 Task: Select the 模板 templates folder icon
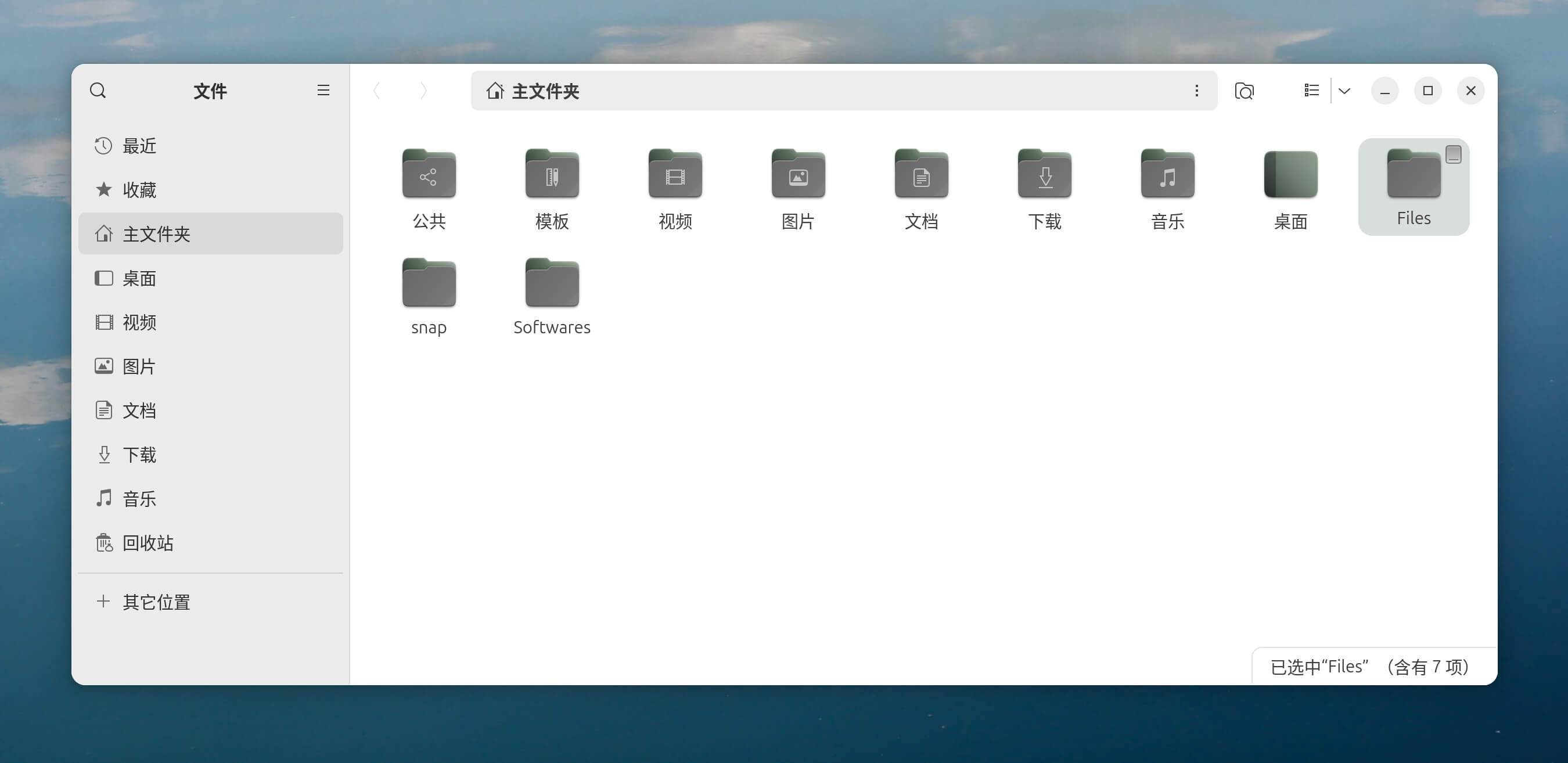point(552,175)
